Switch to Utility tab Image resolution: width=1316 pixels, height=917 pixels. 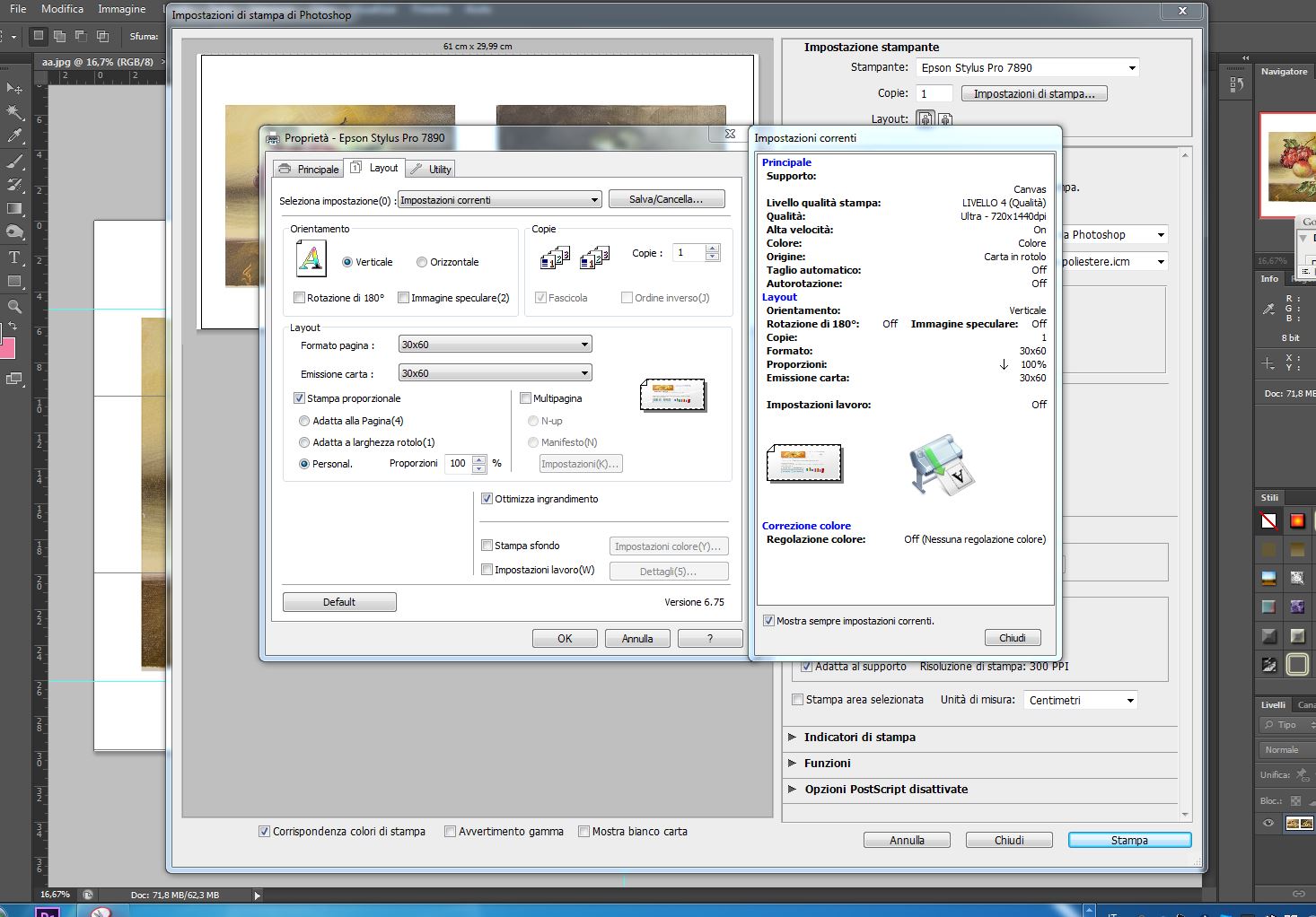(x=431, y=169)
